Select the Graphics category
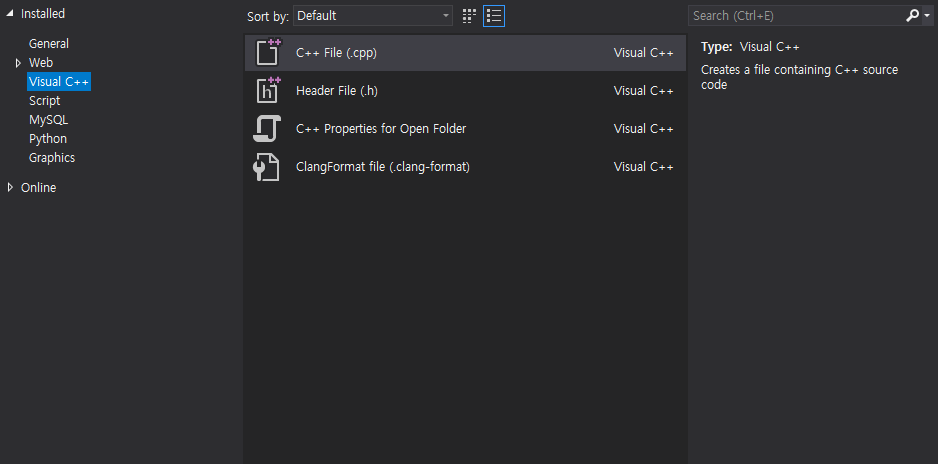 tap(52, 158)
